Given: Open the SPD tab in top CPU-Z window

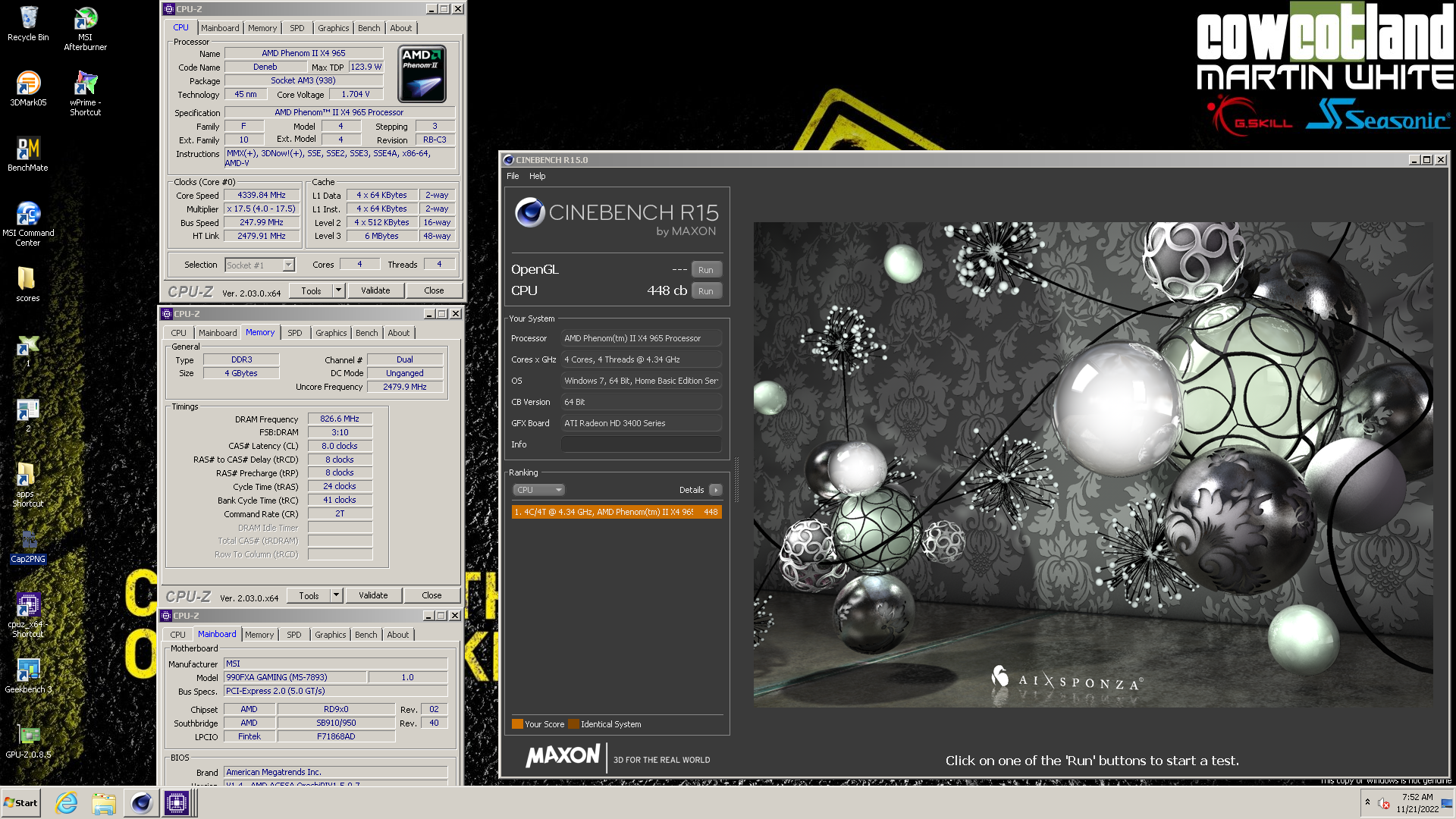Looking at the screenshot, I should [x=297, y=28].
